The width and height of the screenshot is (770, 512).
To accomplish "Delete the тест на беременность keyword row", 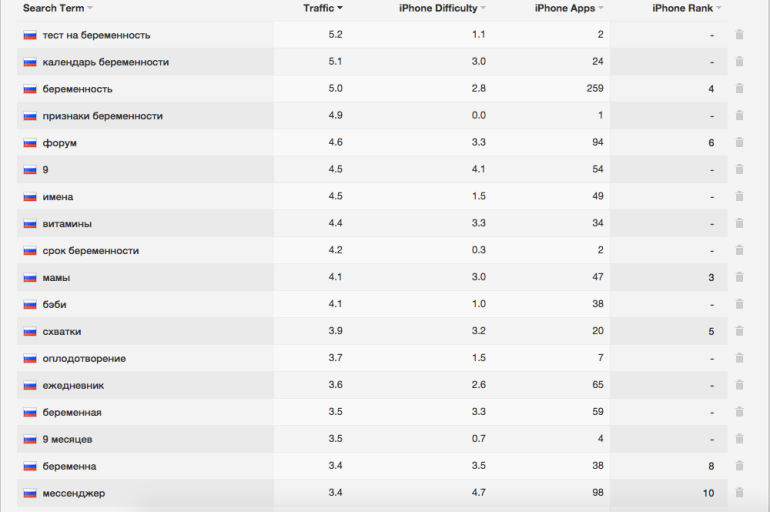I will pyautogui.click(x=739, y=34).
